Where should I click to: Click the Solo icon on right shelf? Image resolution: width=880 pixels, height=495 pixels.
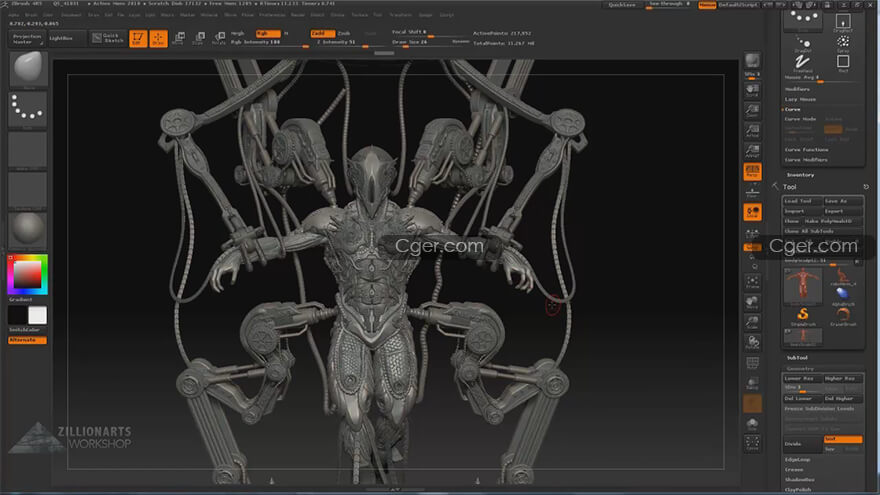[752, 424]
